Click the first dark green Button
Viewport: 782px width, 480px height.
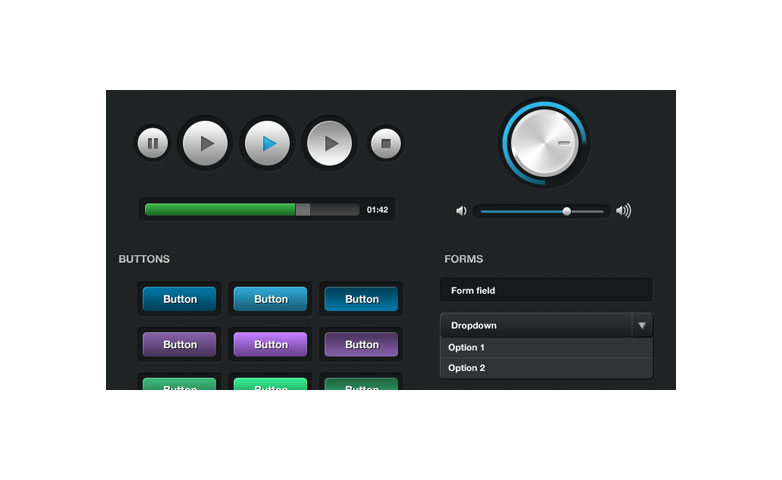click(x=180, y=384)
